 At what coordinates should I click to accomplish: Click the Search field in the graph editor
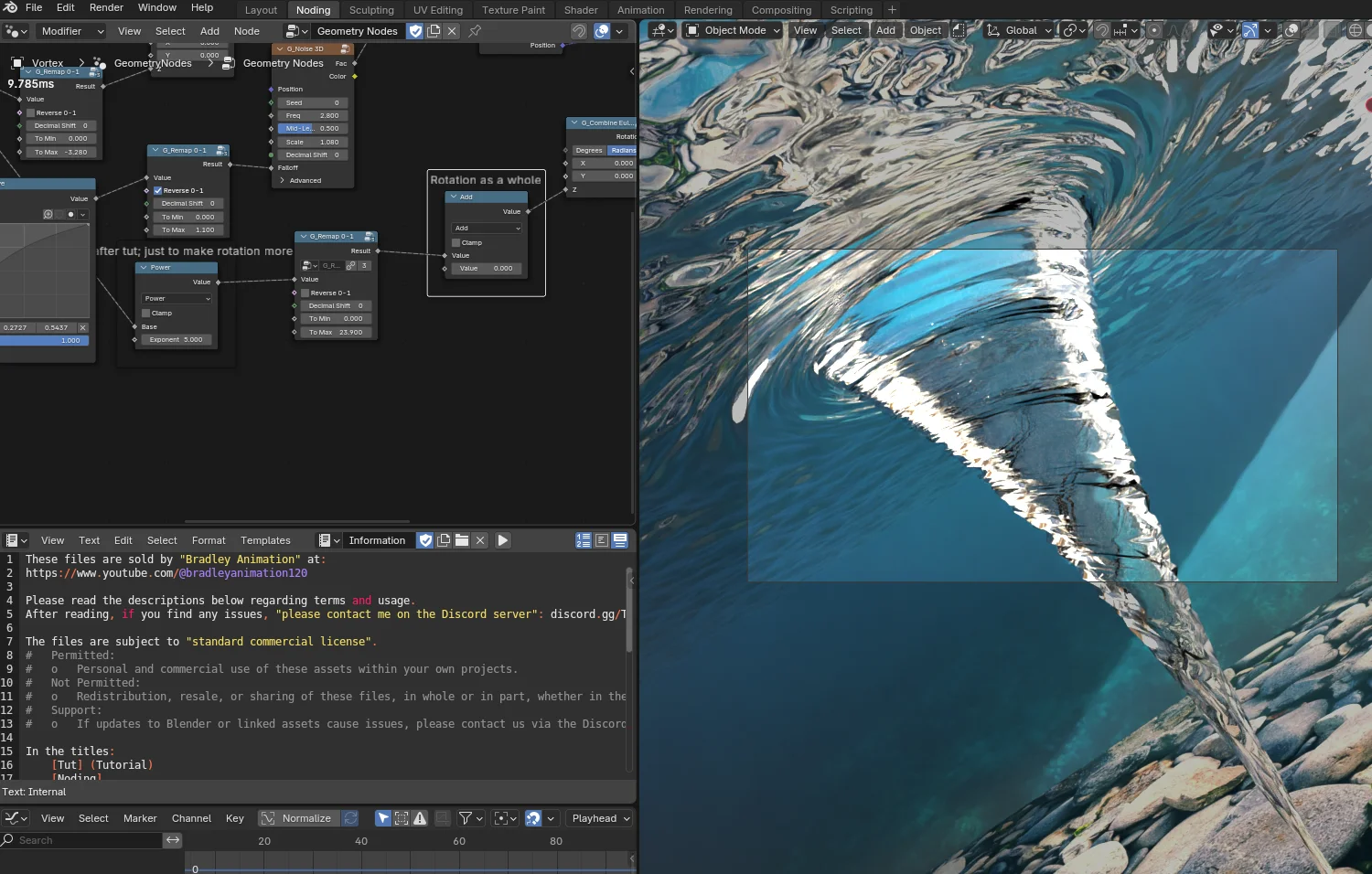(x=82, y=839)
